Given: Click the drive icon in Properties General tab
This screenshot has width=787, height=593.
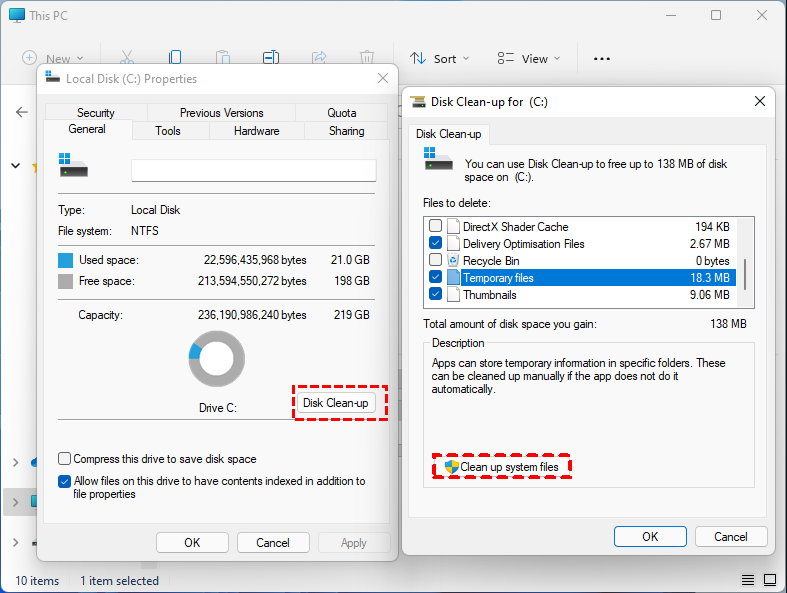Looking at the screenshot, I should point(73,165).
